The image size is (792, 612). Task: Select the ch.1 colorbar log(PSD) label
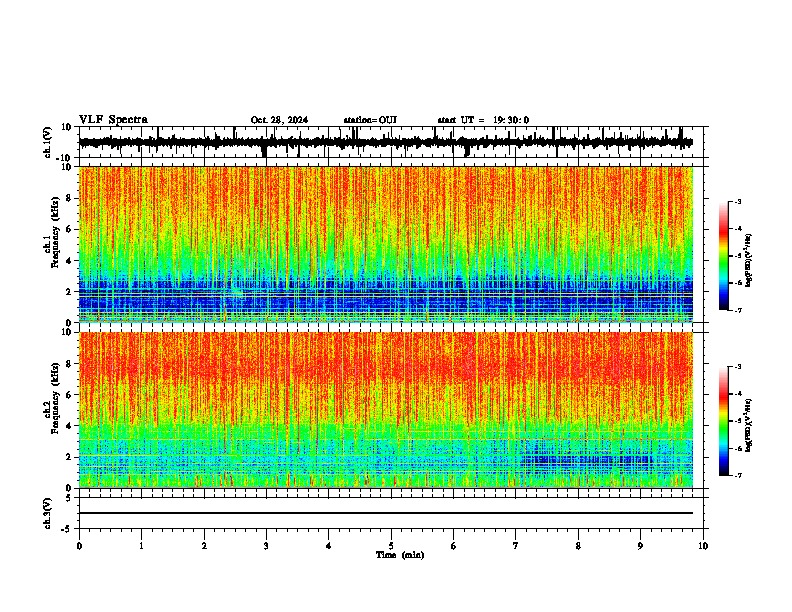pyautogui.click(x=749, y=260)
